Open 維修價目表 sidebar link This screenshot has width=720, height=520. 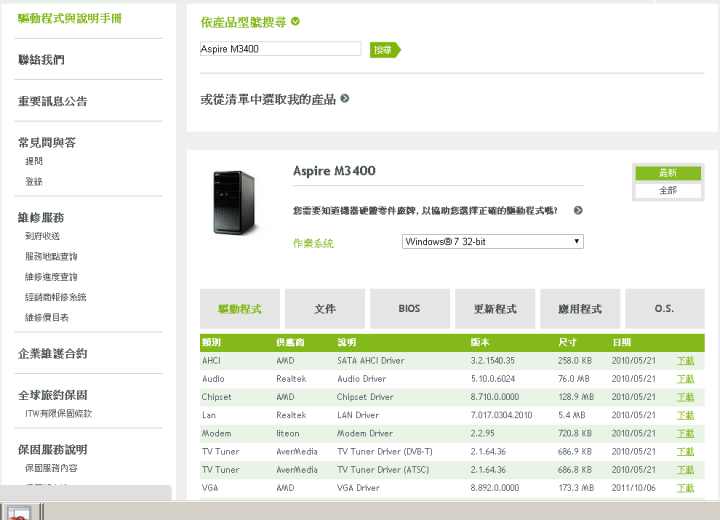click(x=47, y=317)
